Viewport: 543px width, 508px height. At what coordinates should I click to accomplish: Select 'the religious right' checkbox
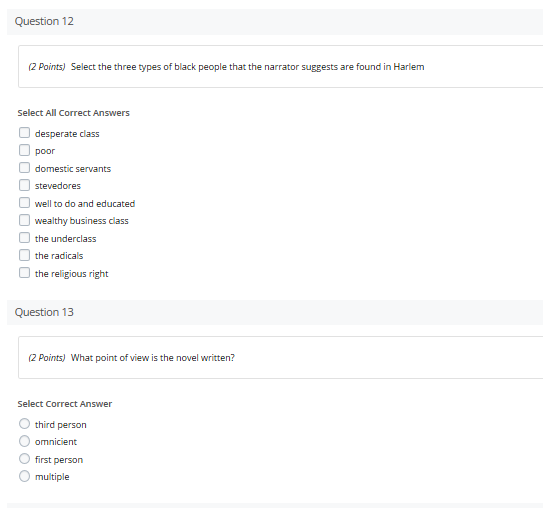coord(24,273)
